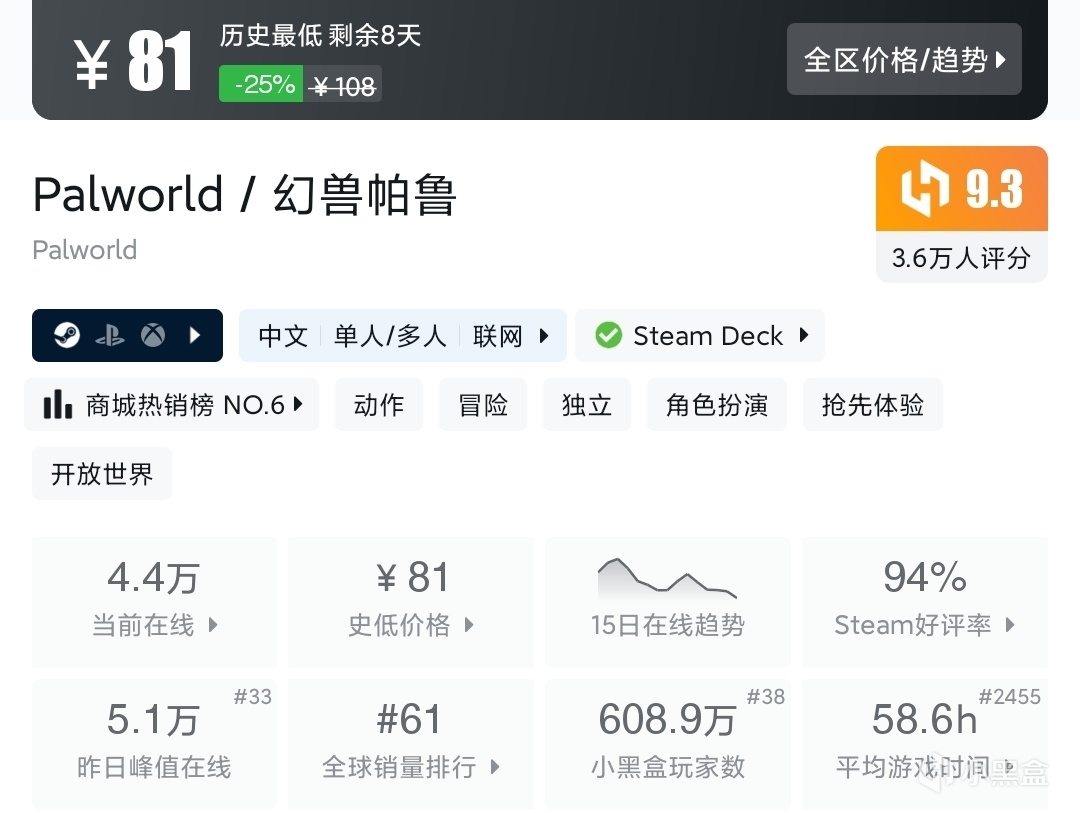
Task: Expand the language and mode details arrow
Action: 544,336
